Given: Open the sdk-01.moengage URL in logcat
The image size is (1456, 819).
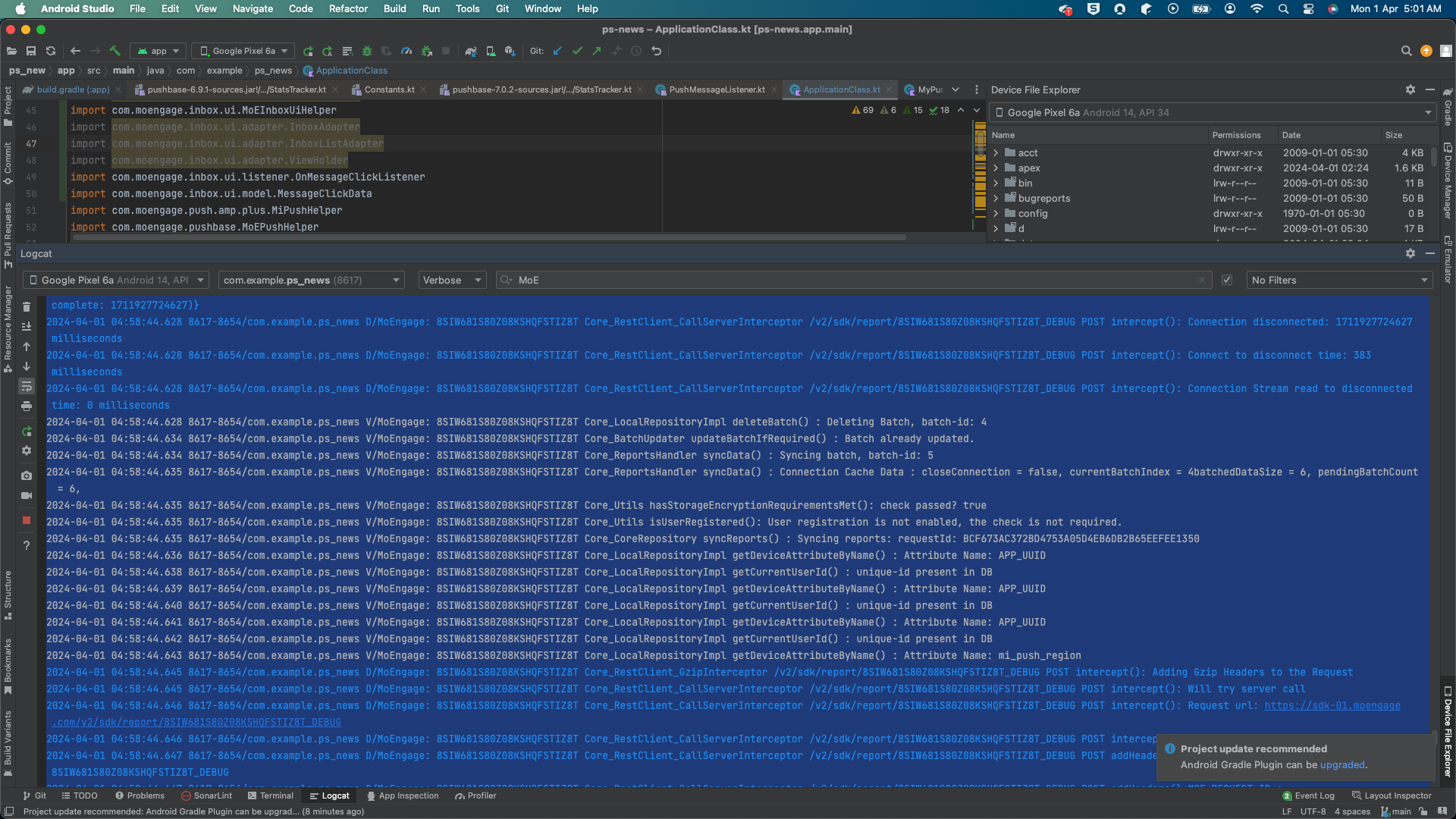Looking at the screenshot, I should tap(1332, 706).
